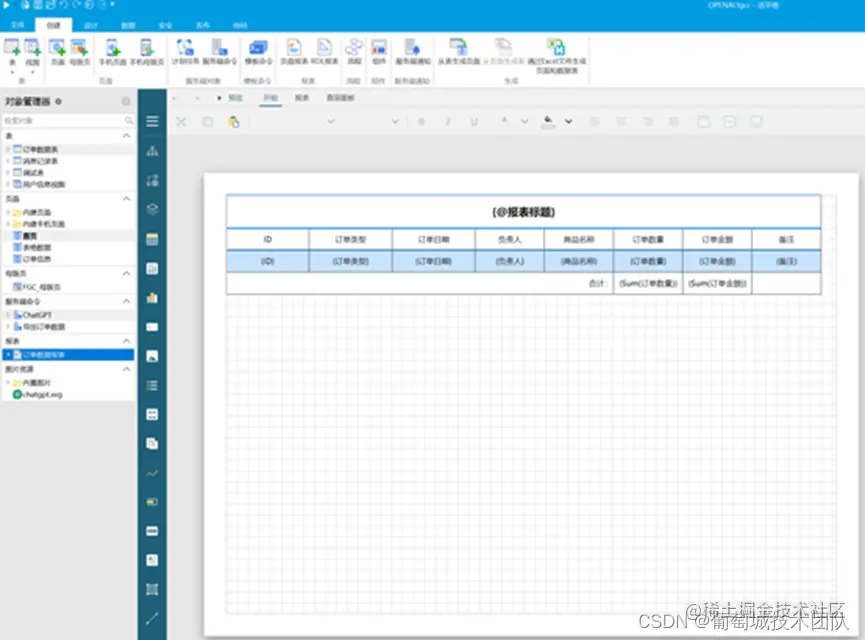
Task: Toggle Bold formatting in the report toolbar
Action: 421,121
